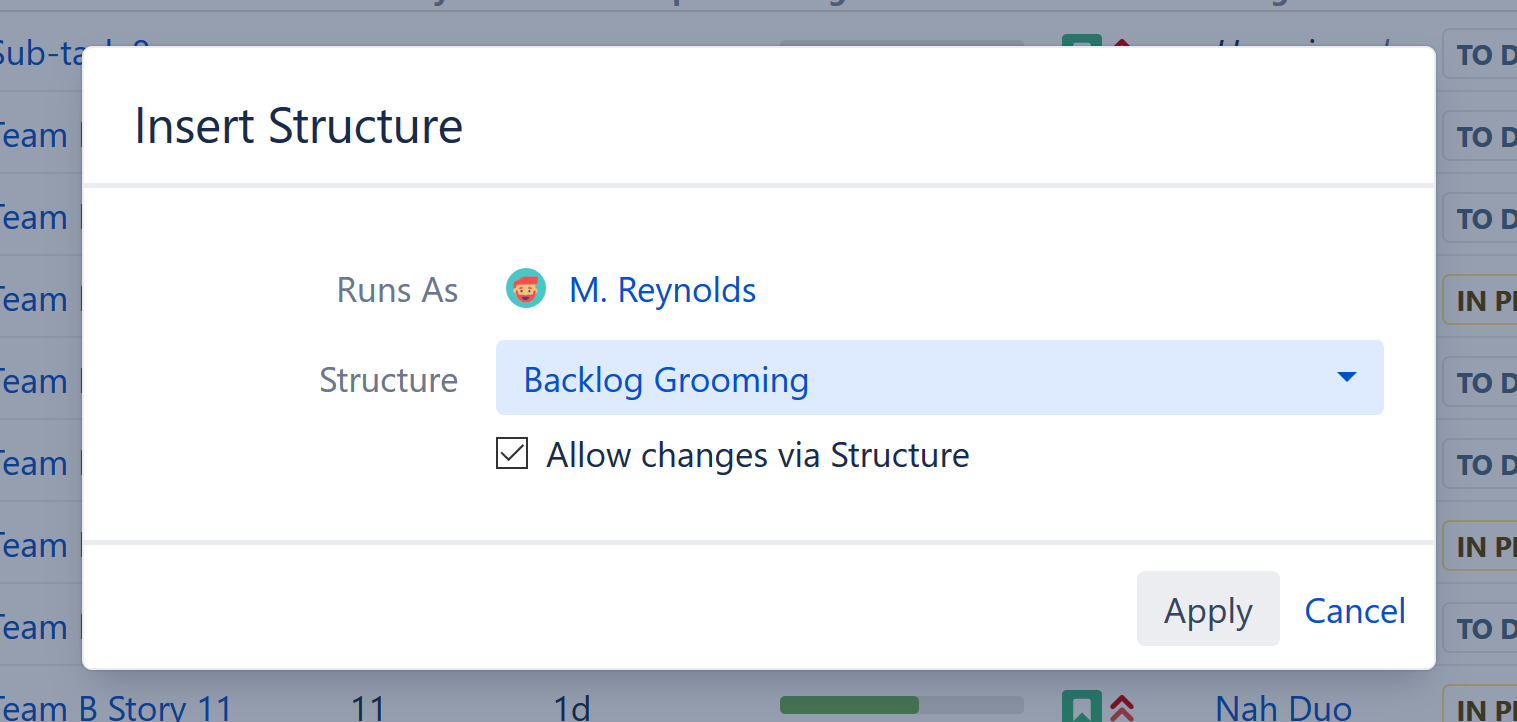Click the Nah Duo assignee link
1517x722 pixels.
[x=1282, y=709]
